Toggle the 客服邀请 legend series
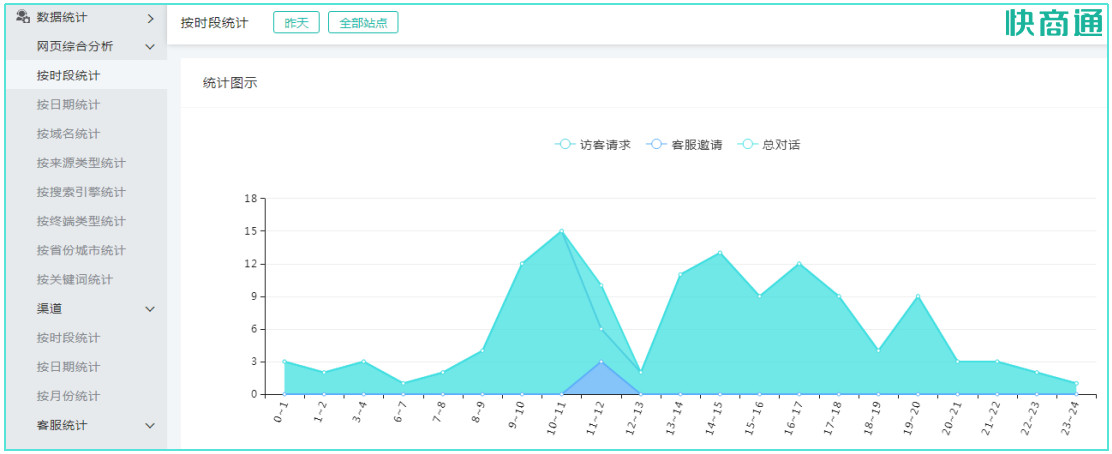 685,144
